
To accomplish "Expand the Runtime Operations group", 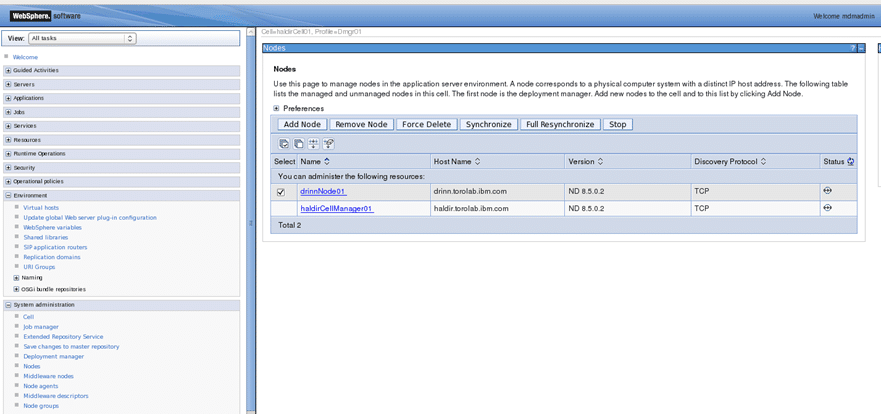I will 8,154.
